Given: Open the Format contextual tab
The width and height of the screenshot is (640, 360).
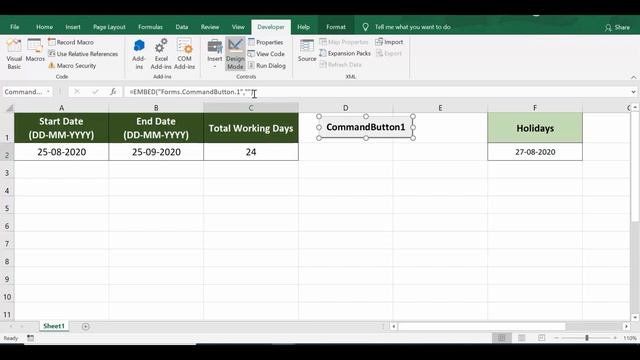Looking at the screenshot, I should coord(336,27).
